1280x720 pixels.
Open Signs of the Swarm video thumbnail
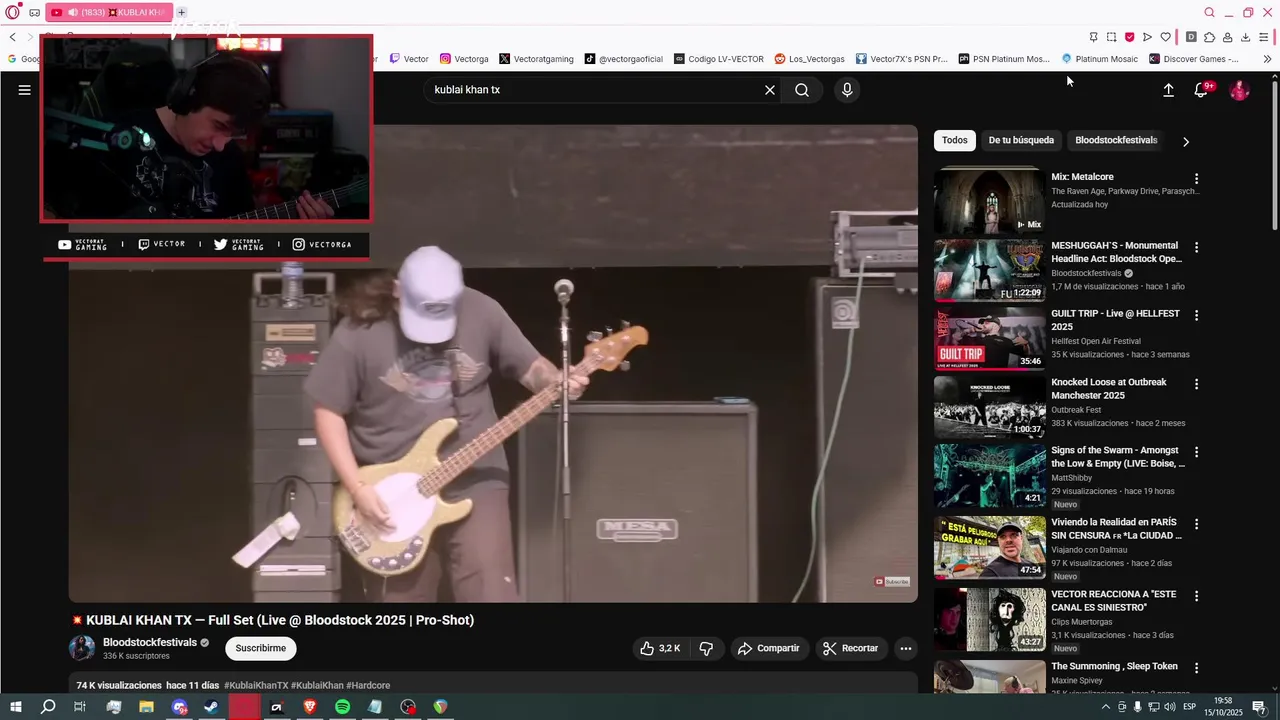[x=990, y=475]
